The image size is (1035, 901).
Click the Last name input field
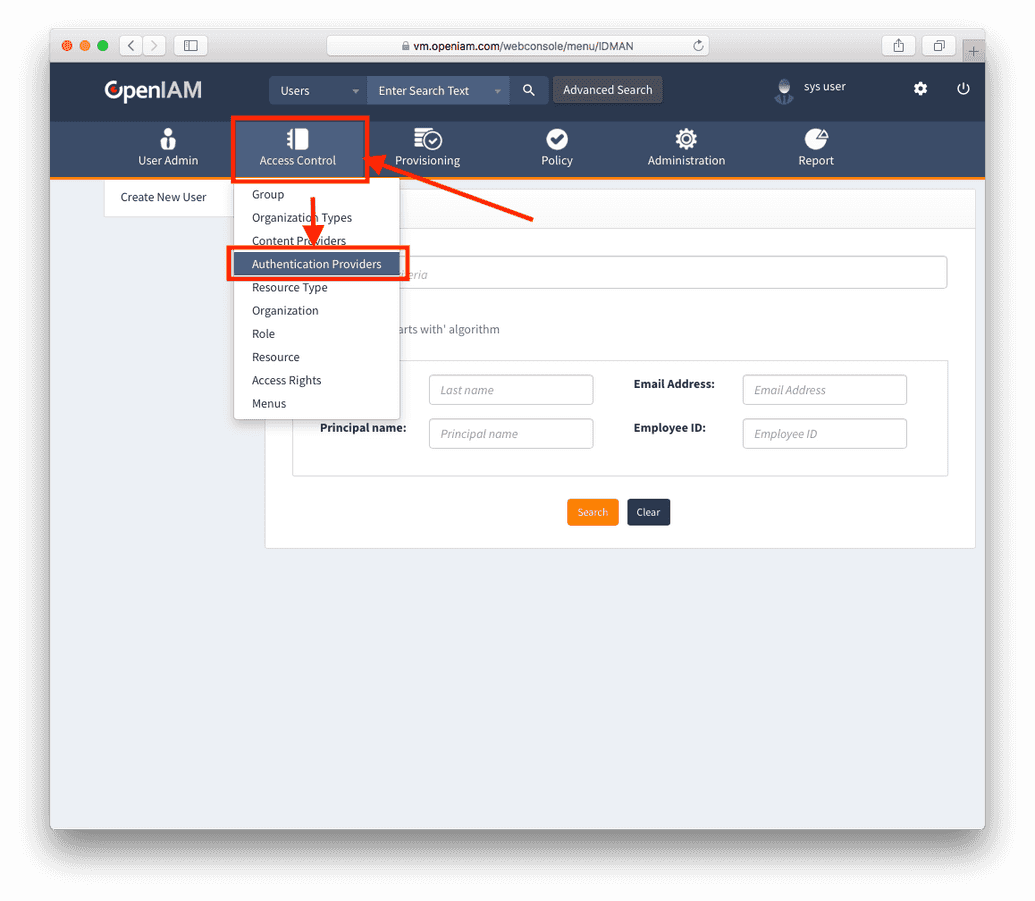[x=511, y=389]
